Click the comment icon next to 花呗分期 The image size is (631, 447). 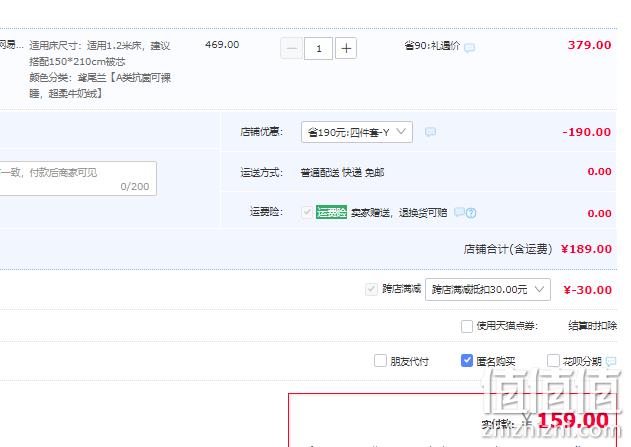pyautogui.click(x=611, y=361)
